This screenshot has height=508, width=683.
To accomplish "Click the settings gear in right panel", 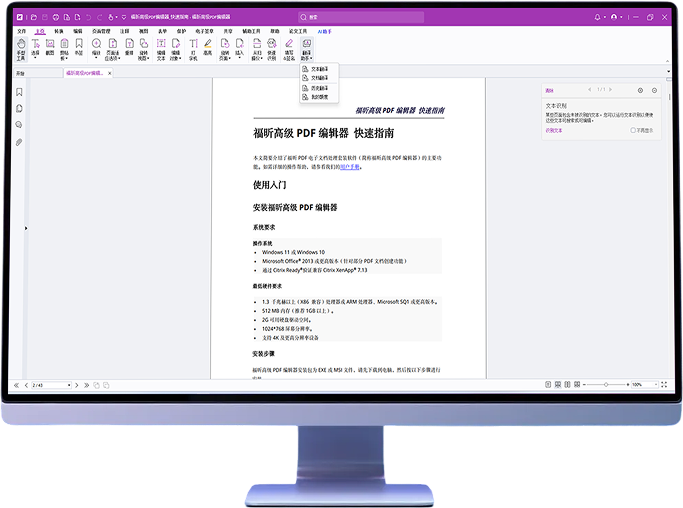I will click(640, 90).
